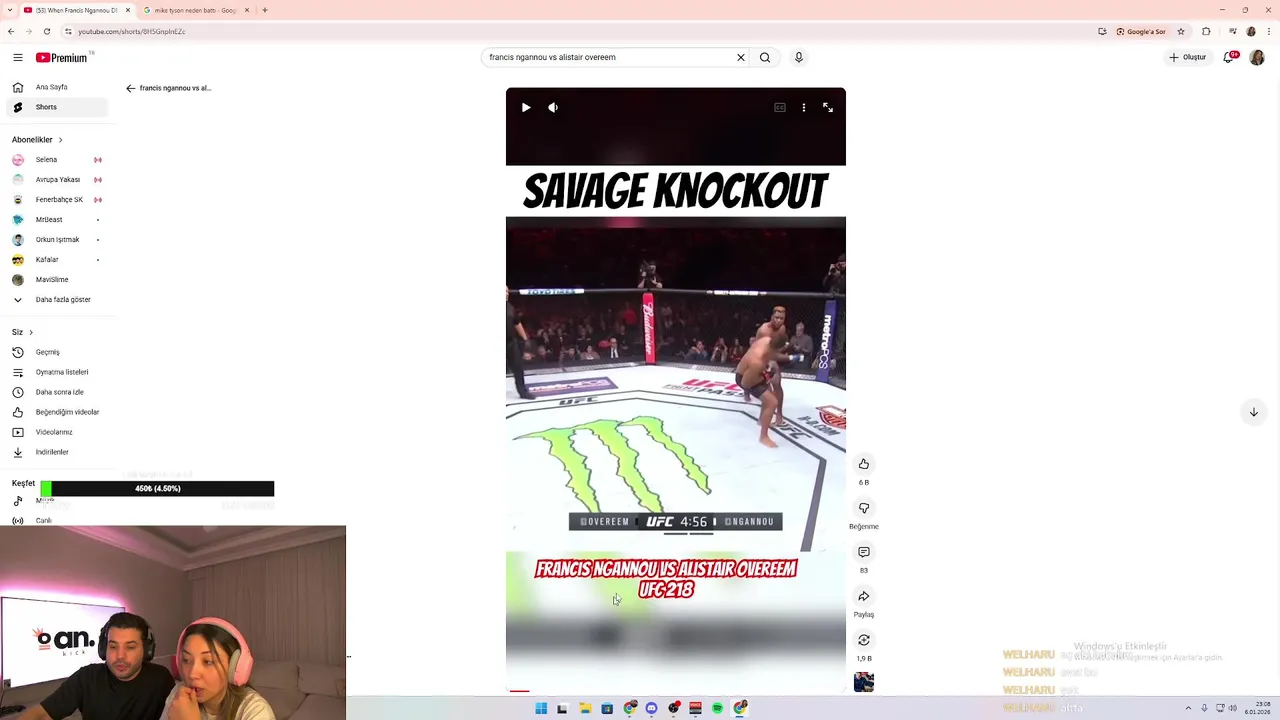
Task: Expand the Abonelikler section
Action: 37,140
